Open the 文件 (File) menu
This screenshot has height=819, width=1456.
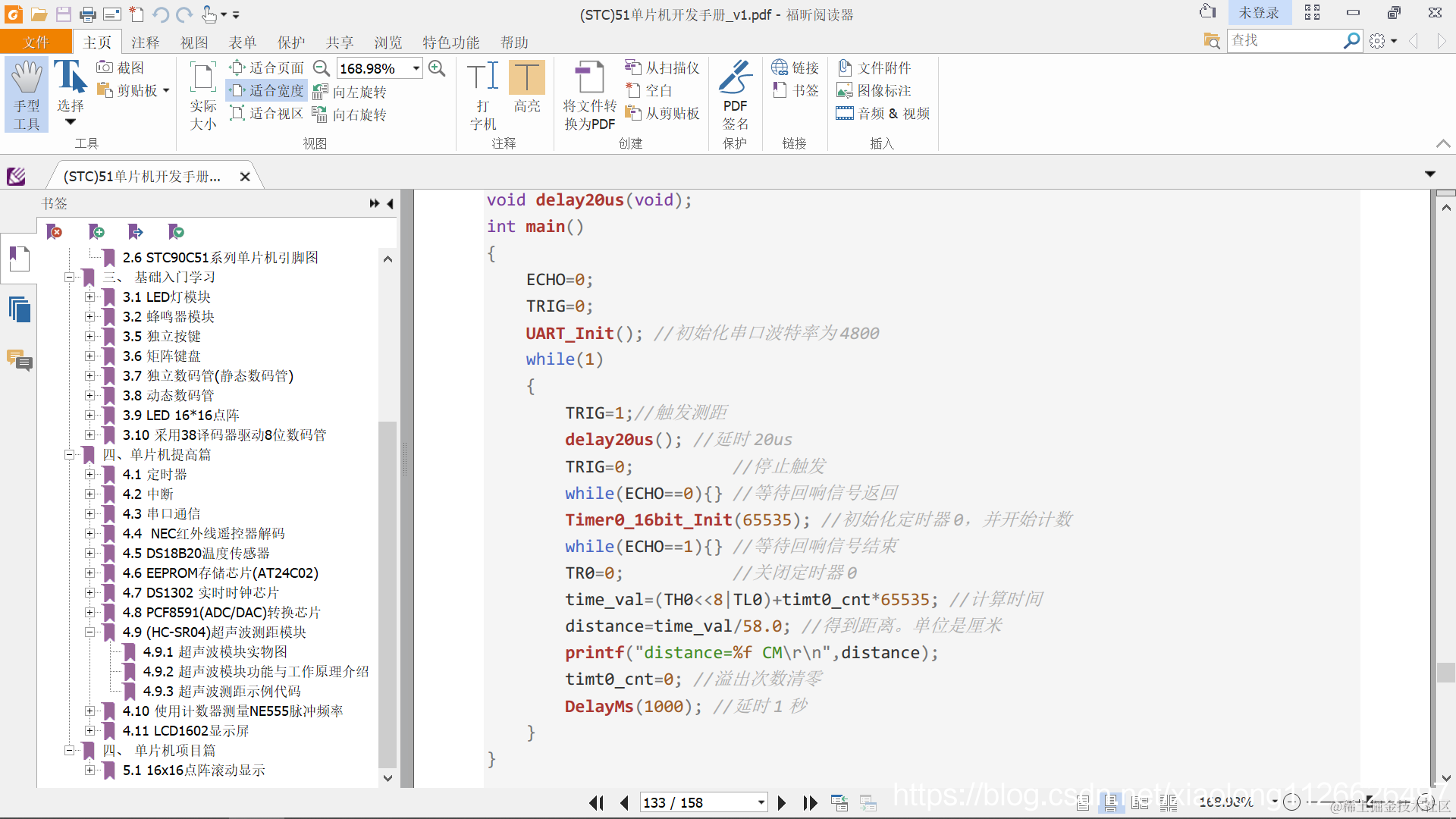(x=36, y=42)
